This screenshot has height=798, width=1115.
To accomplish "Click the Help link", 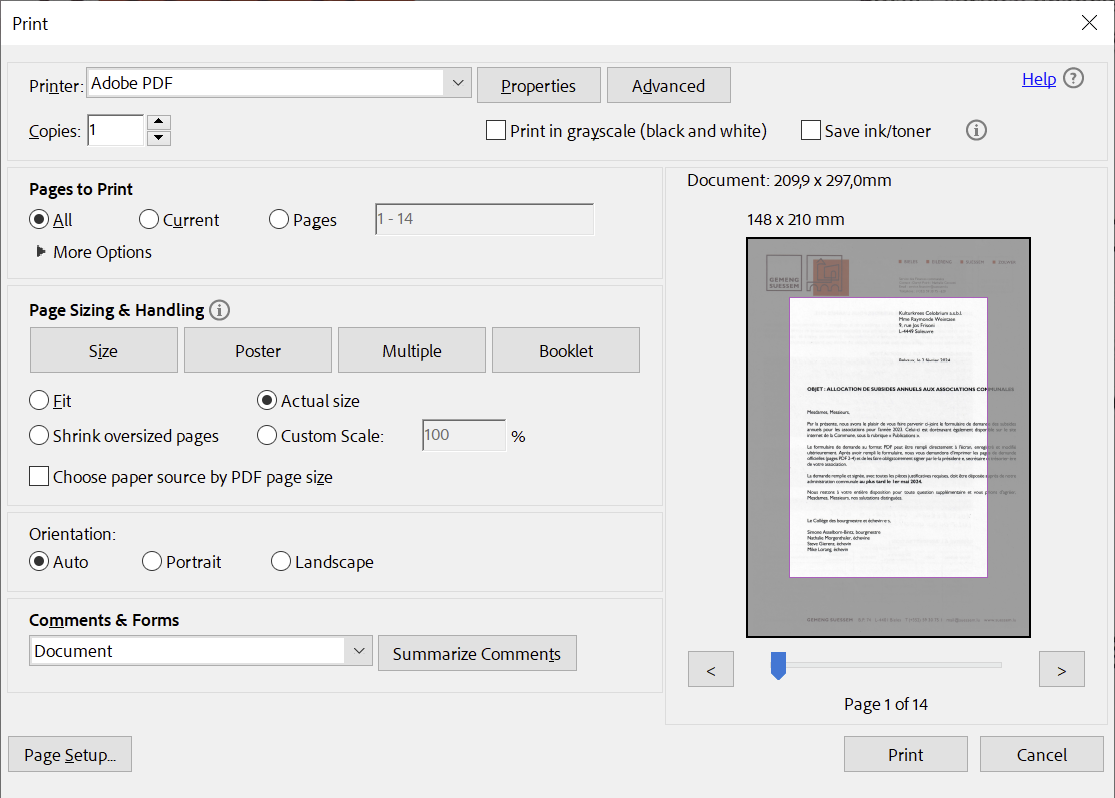I will coord(1039,78).
